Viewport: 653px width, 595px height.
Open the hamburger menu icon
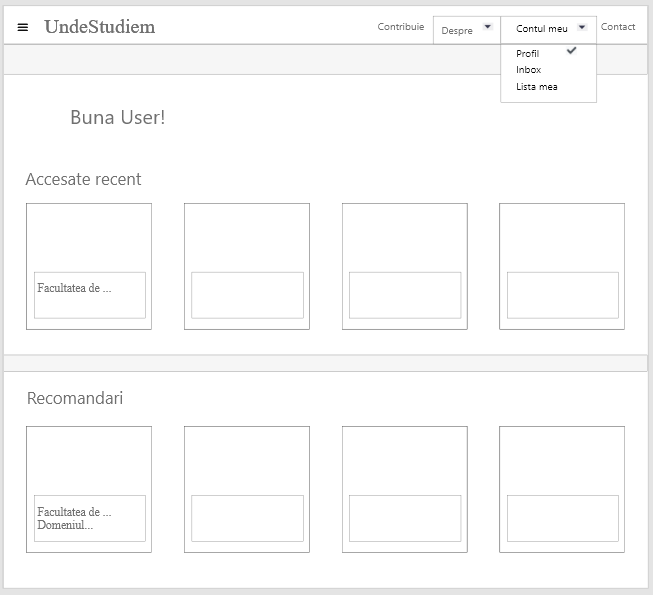tap(23, 27)
